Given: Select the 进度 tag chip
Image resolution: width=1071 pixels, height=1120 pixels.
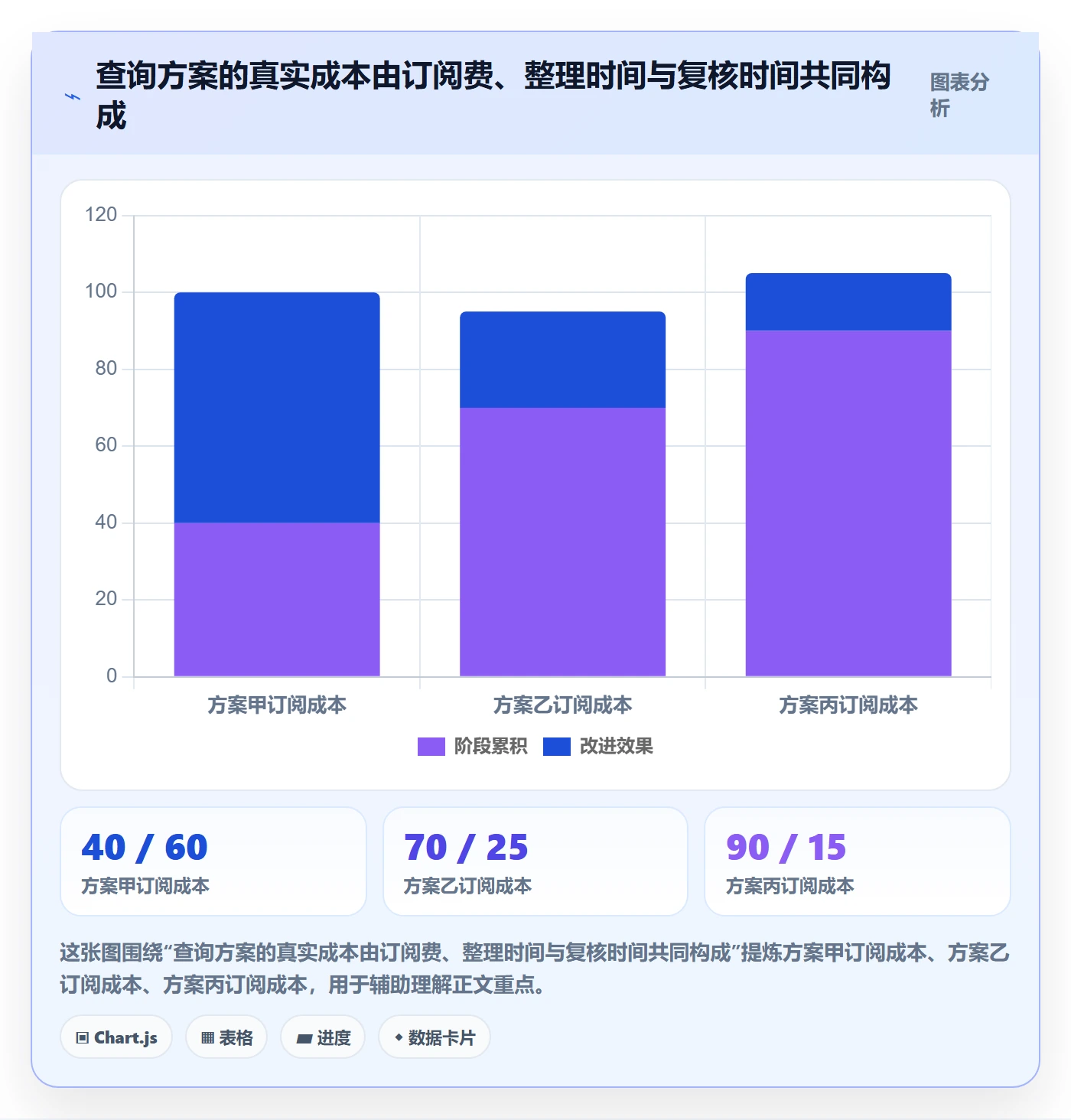Looking at the screenshot, I should click(323, 1037).
